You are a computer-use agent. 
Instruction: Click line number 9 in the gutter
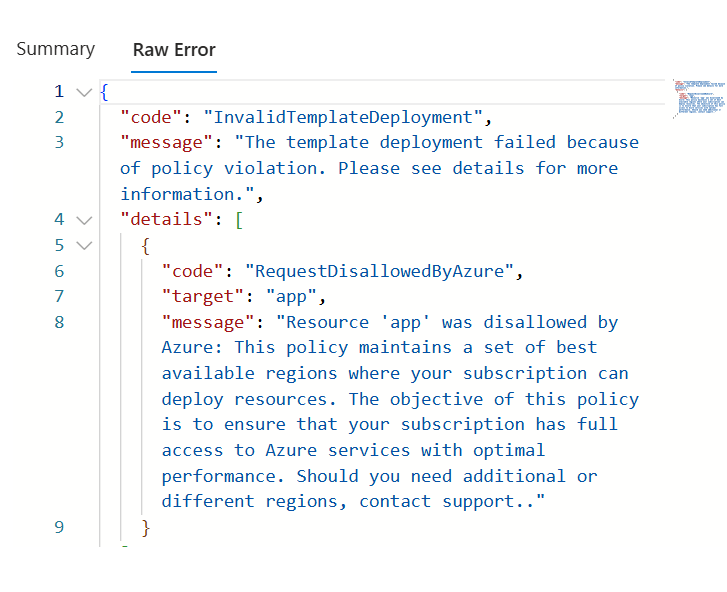(x=59, y=527)
